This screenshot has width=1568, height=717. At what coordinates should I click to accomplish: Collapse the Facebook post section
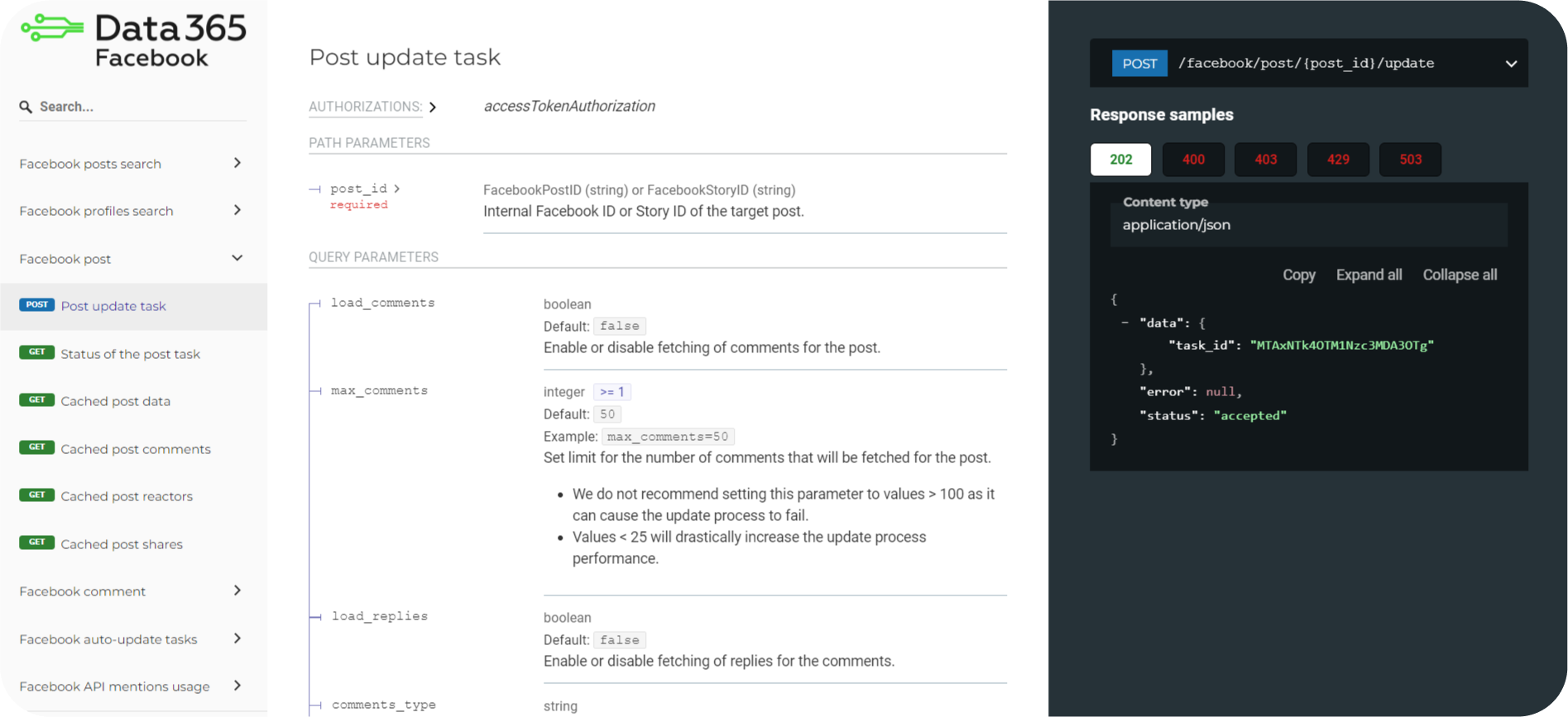[237, 258]
